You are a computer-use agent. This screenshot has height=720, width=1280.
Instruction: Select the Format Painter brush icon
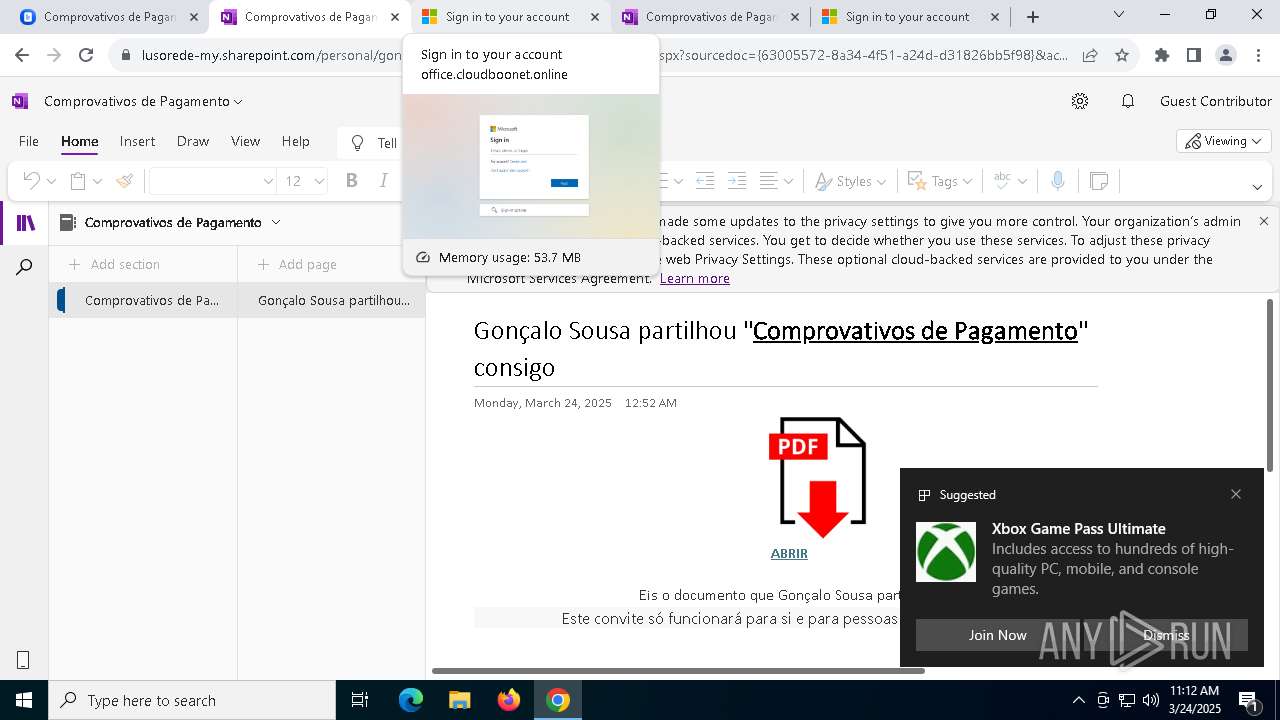pyautogui.click(x=125, y=181)
